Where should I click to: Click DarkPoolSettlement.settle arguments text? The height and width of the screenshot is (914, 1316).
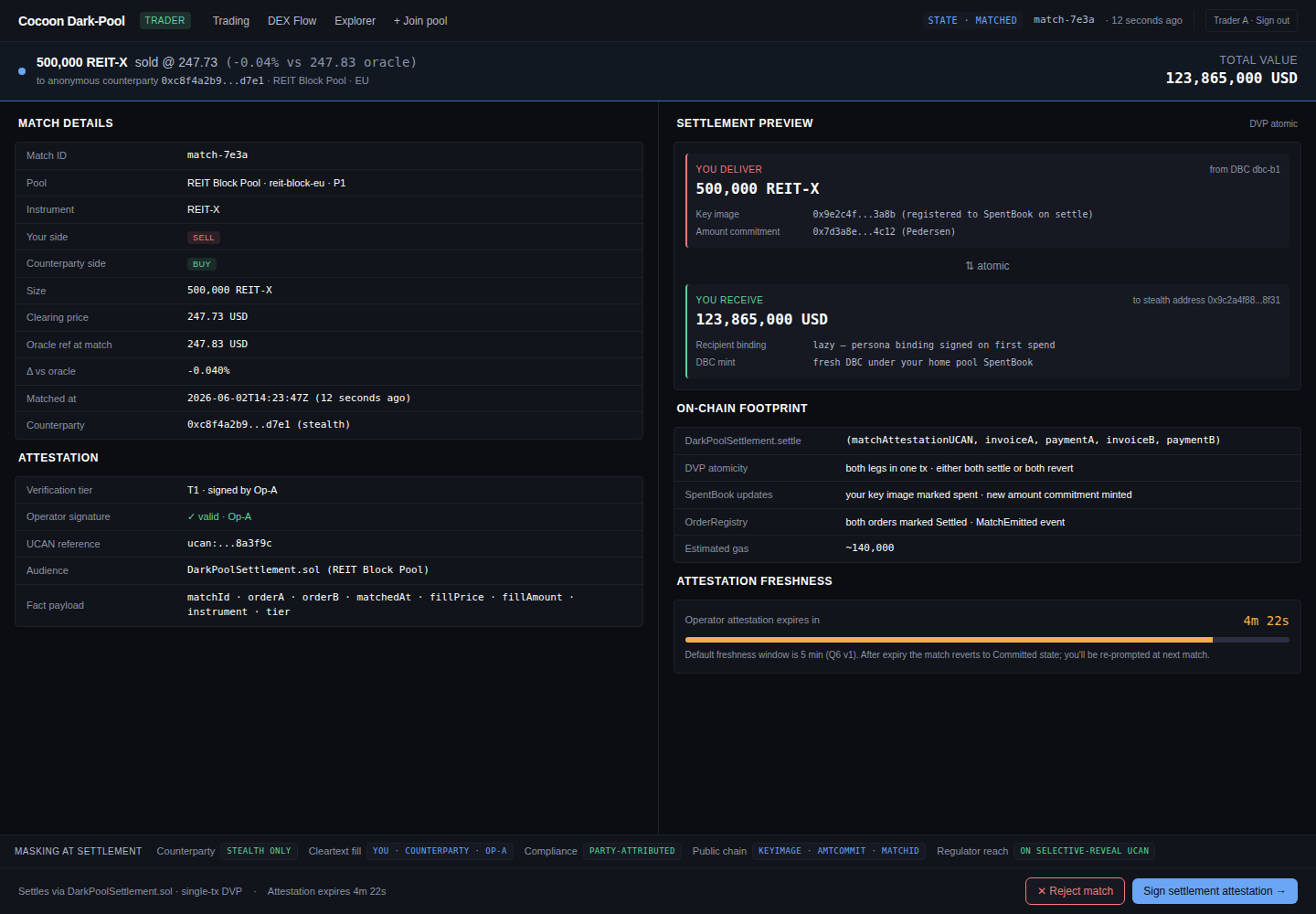tap(1033, 441)
